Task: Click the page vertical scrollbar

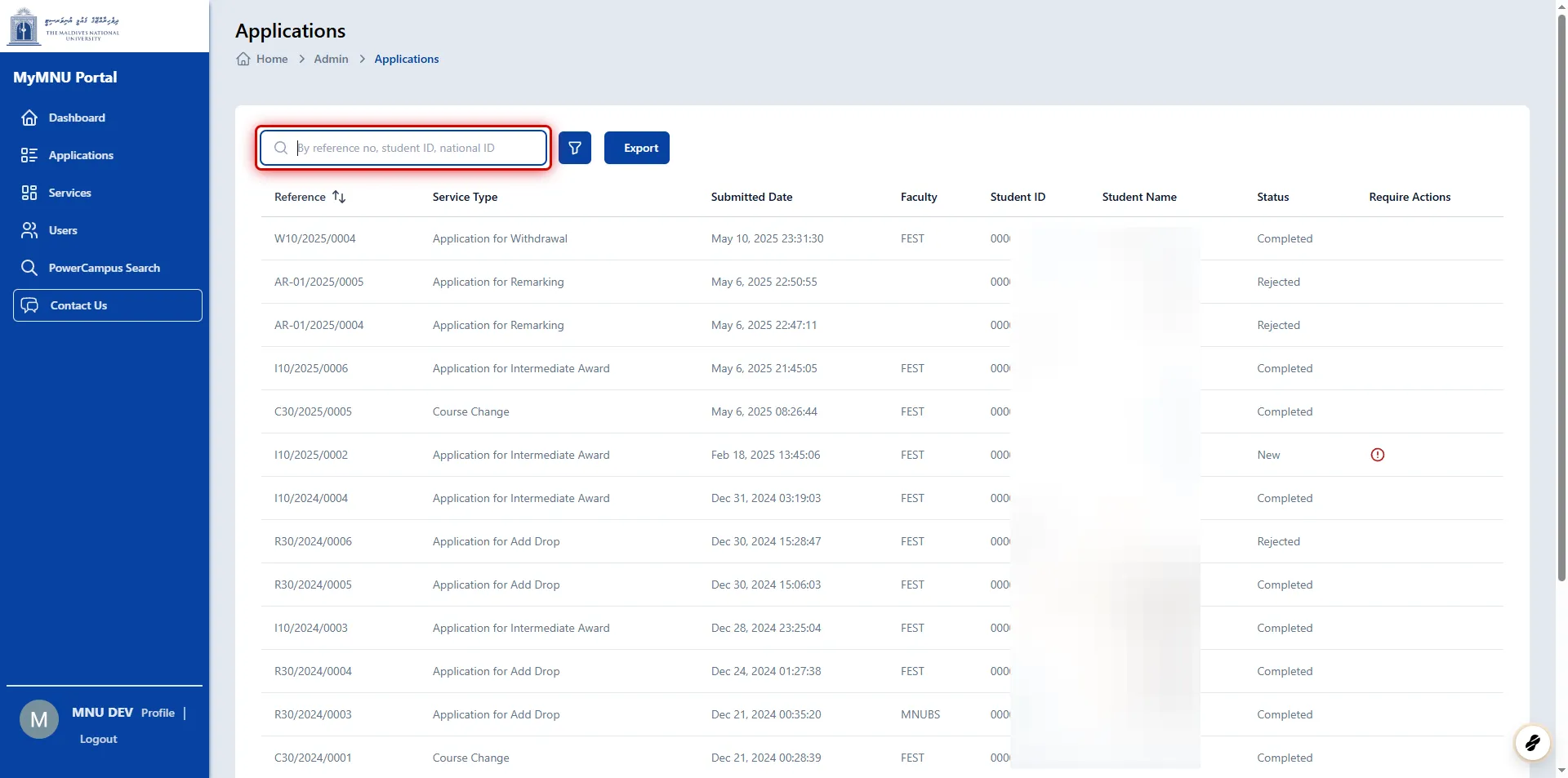Action: 1561,298
